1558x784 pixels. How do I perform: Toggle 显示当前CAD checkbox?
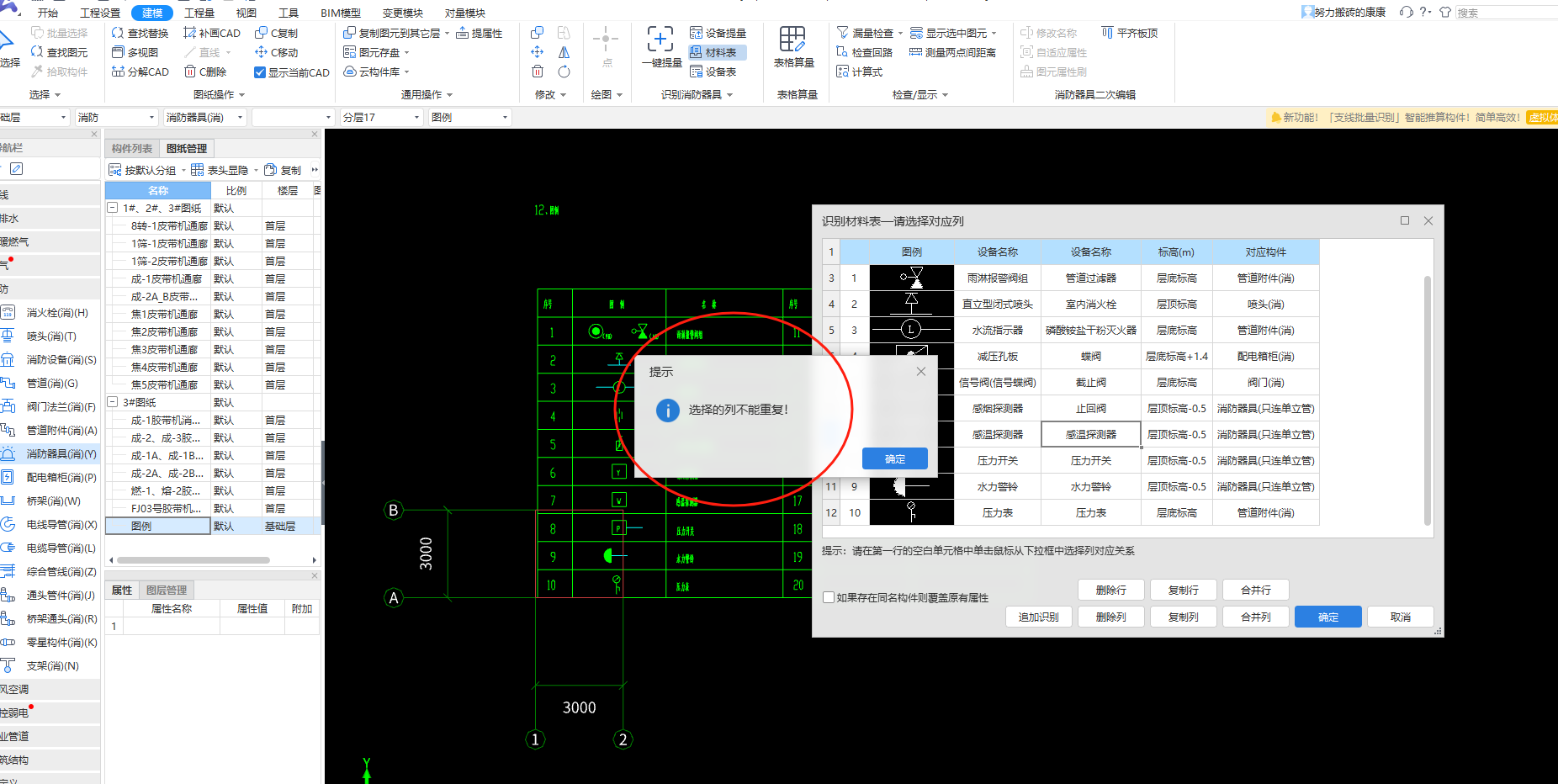260,72
